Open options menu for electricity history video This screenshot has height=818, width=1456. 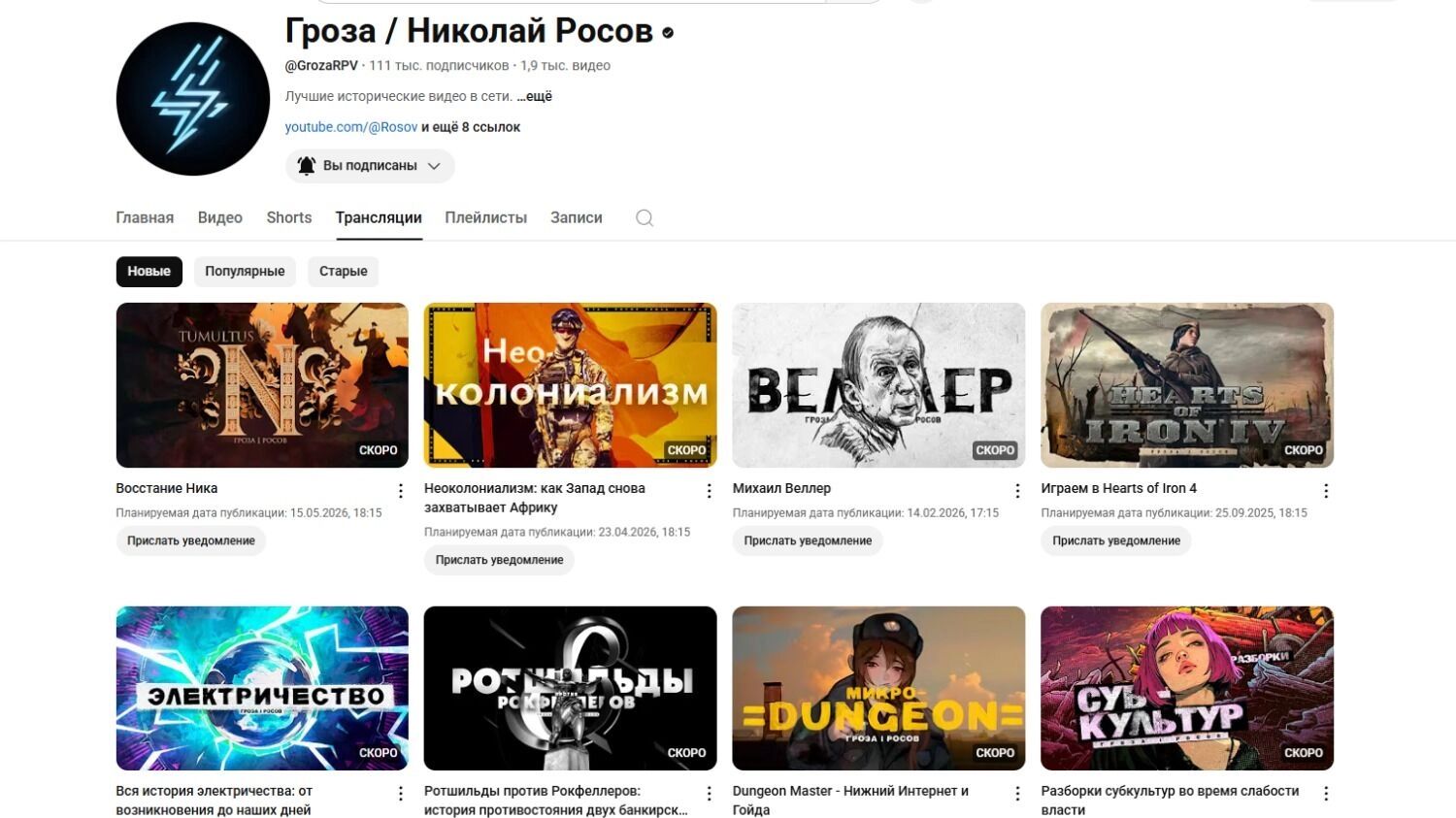[x=401, y=794]
